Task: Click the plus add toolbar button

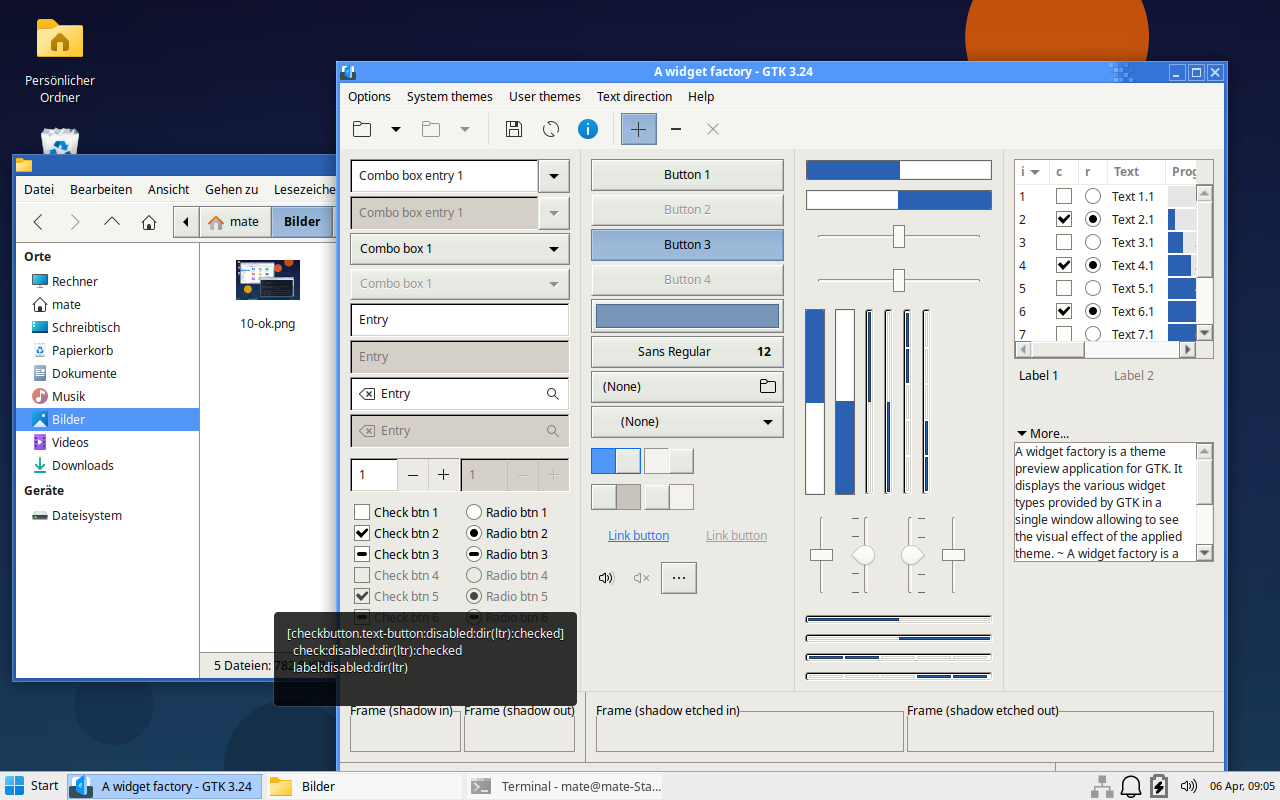Action: (x=638, y=129)
